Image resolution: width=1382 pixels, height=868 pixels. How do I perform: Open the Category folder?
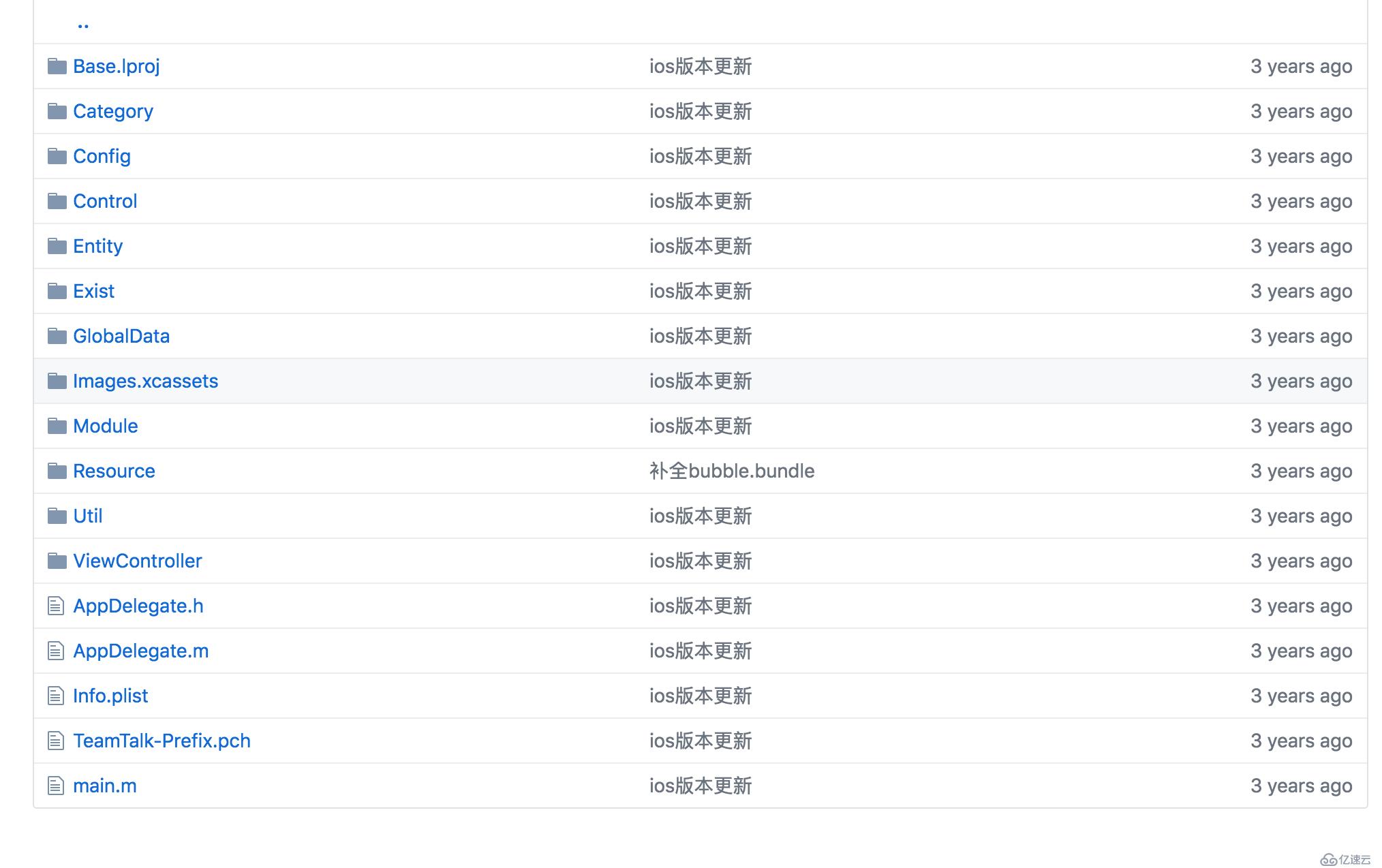113,110
